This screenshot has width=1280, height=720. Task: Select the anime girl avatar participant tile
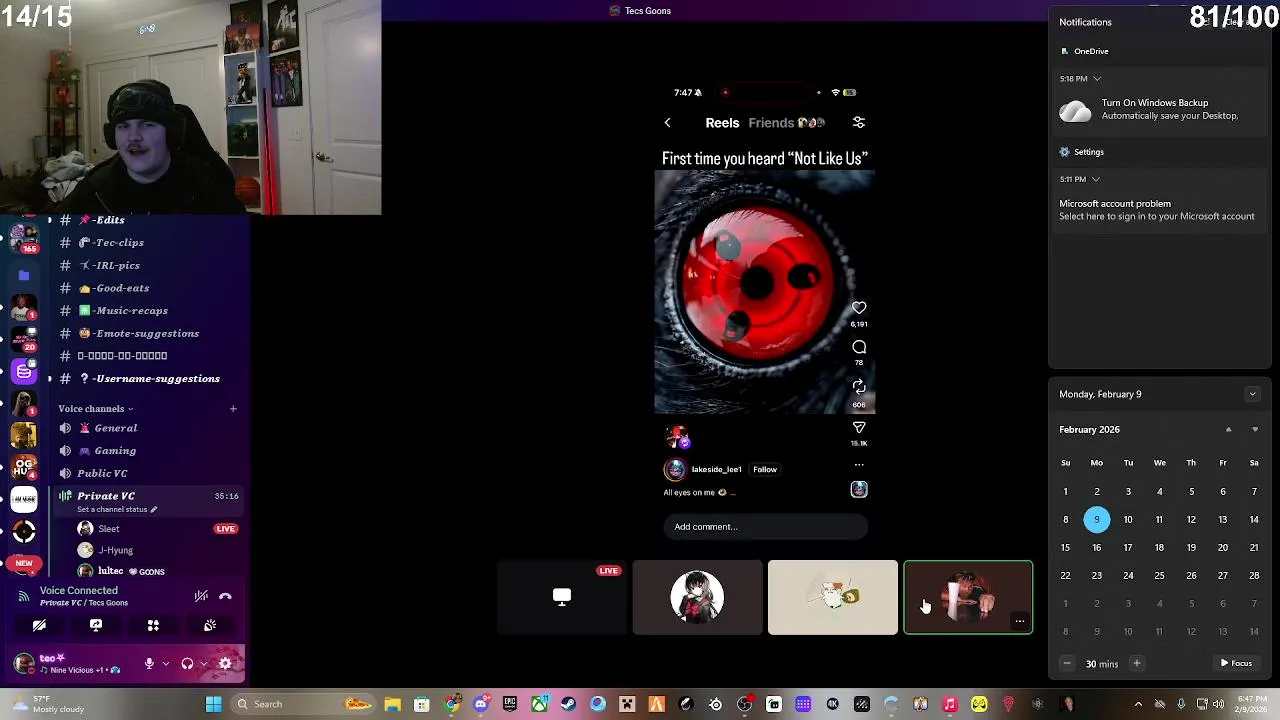[x=697, y=598]
